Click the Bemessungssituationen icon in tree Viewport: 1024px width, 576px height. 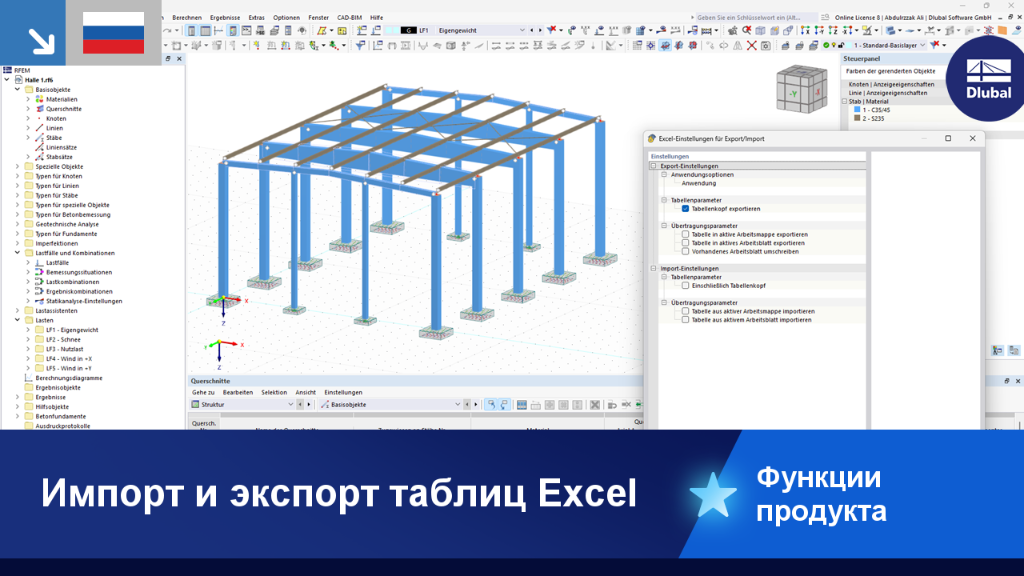coord(39,272)
